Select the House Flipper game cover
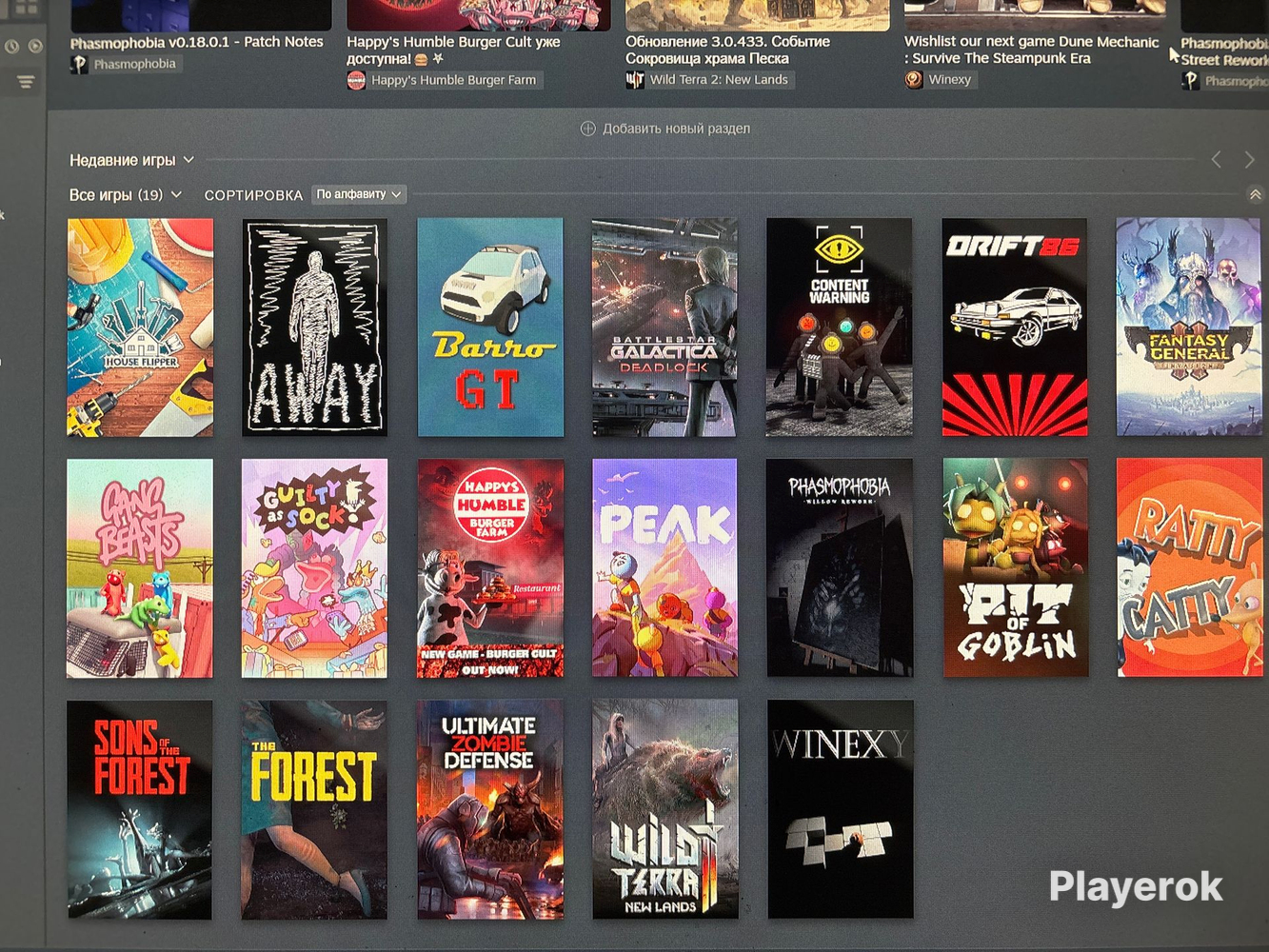The image size is (1269, 952). [140, 327]
